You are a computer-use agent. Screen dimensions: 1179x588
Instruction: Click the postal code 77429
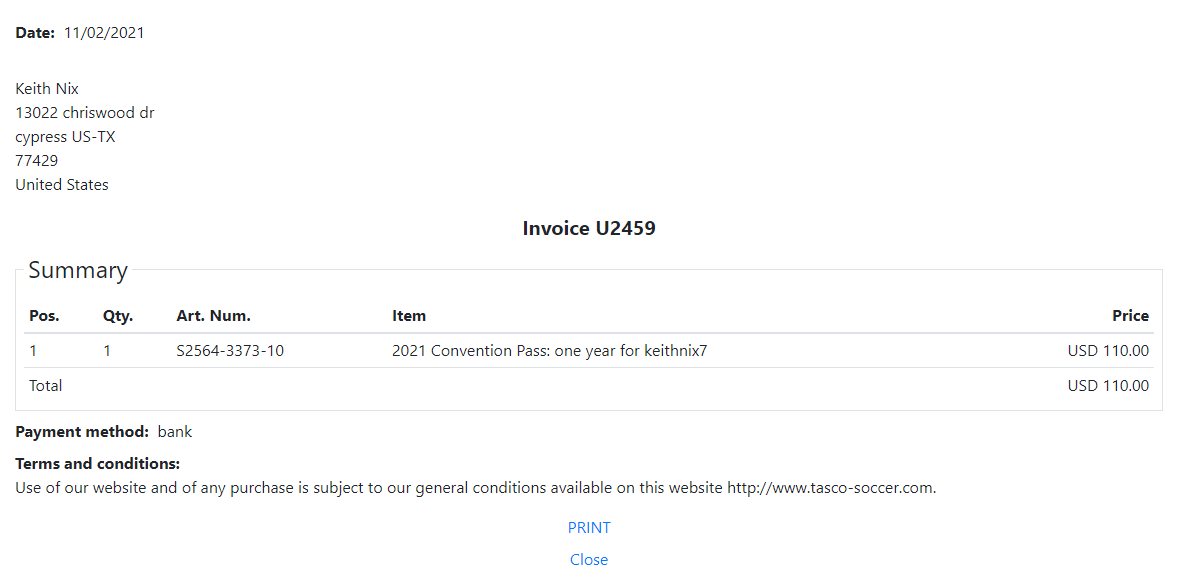(37, 161)
